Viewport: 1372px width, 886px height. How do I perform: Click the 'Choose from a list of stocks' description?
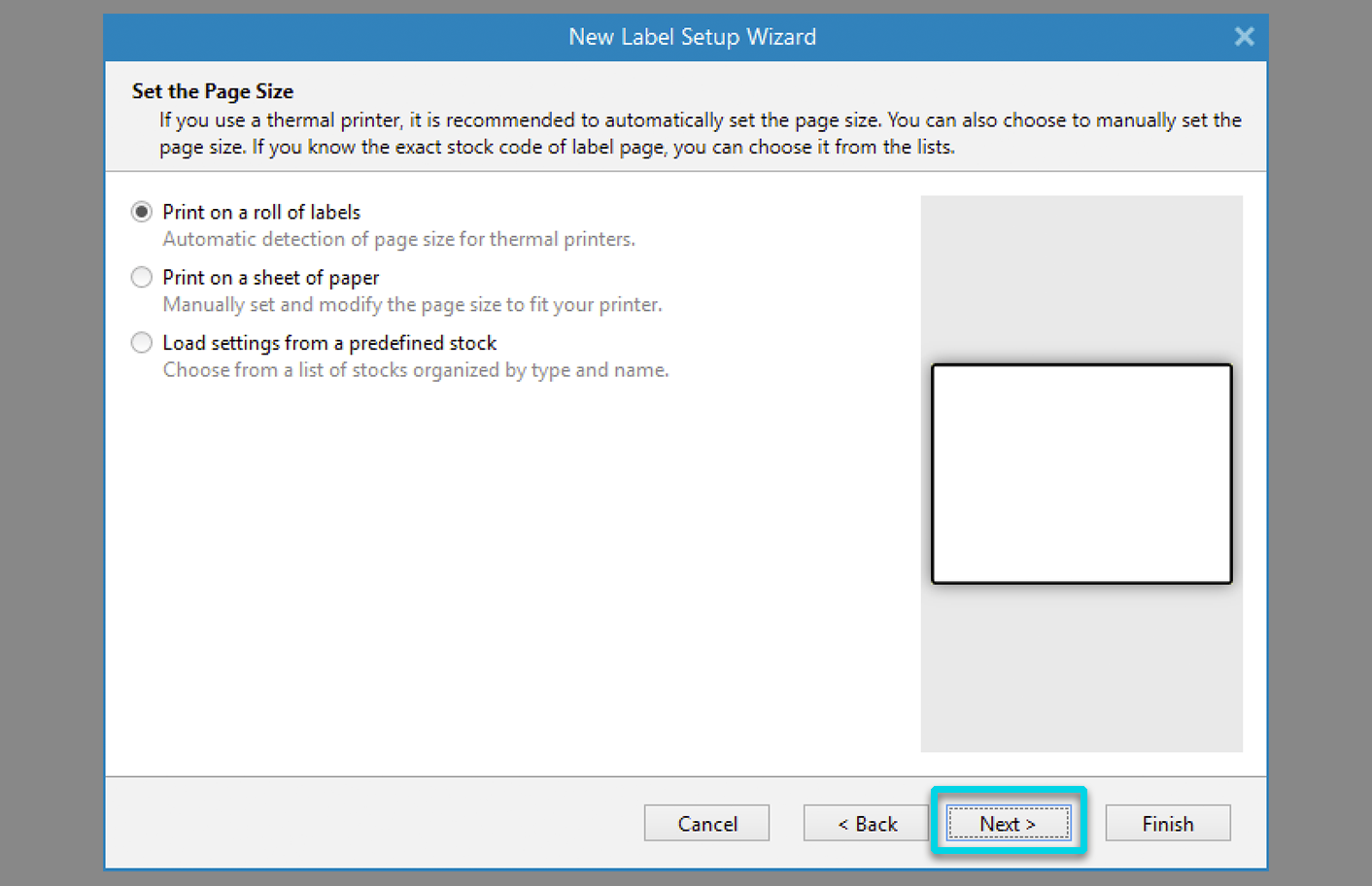[416, 370]
